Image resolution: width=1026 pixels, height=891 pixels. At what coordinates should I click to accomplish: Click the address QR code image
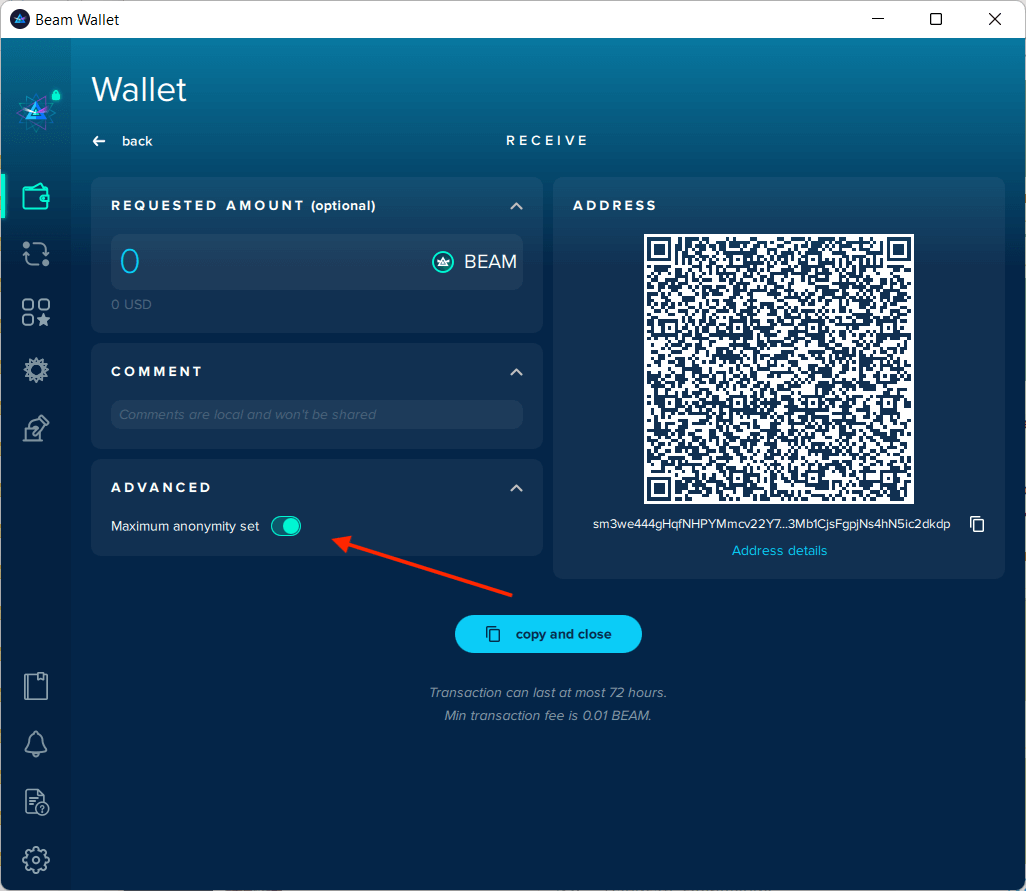[779, 369]
